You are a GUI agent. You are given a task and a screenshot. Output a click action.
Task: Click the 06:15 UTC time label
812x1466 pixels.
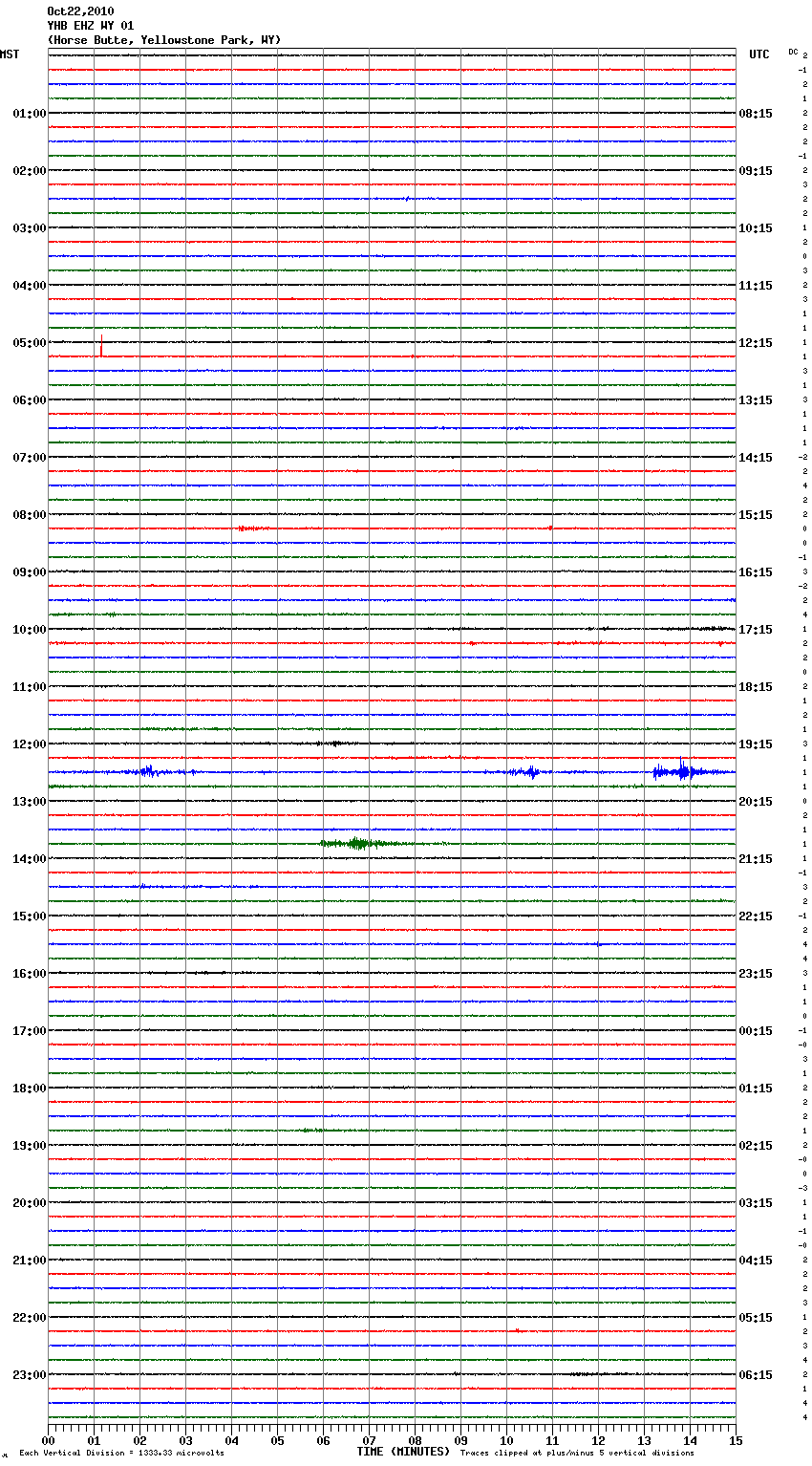tap(756, 1375)
